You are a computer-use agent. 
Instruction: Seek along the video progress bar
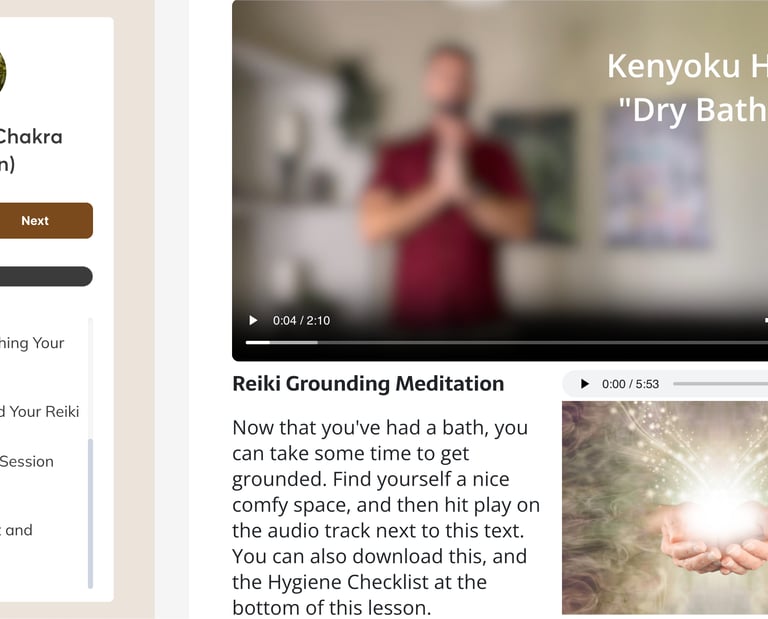click(x=506, y=342)
